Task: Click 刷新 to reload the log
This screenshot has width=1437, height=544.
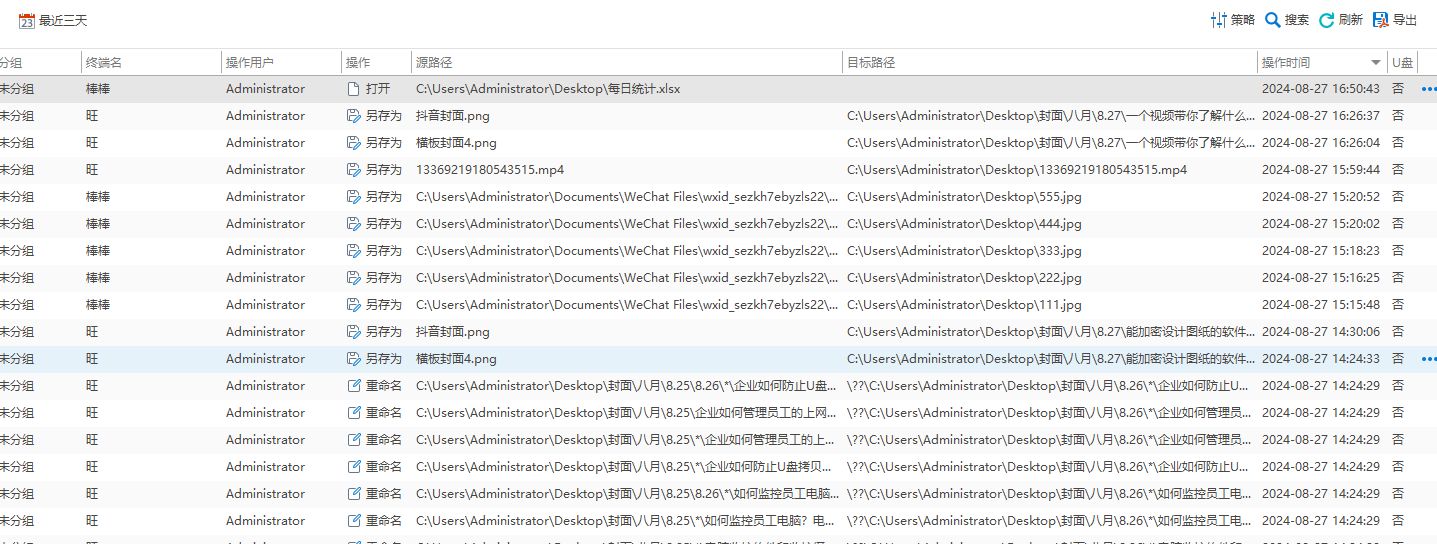Action: [x=1340, y=20]
